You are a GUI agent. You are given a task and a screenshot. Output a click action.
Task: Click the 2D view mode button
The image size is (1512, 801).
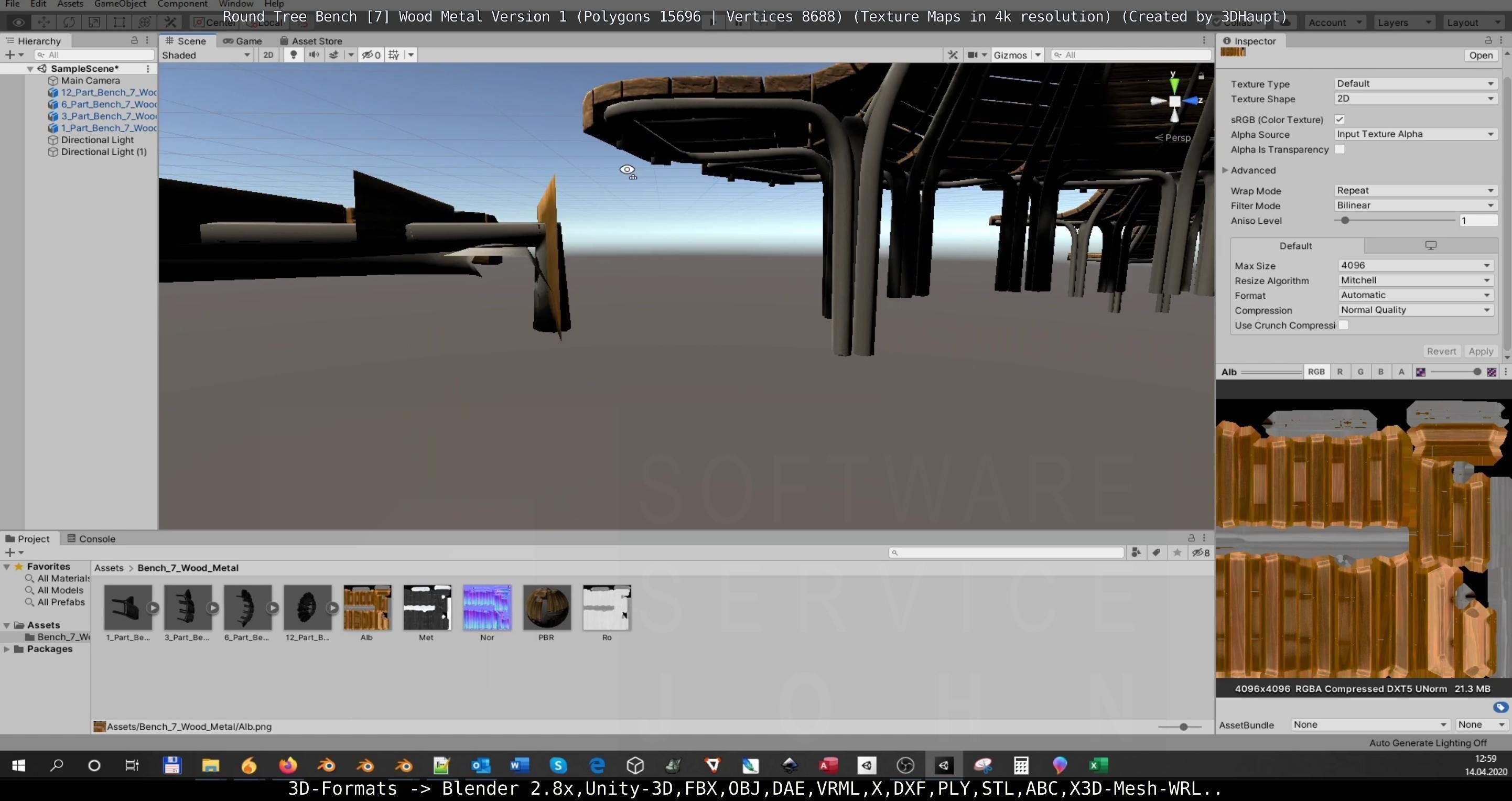point(268,55)
